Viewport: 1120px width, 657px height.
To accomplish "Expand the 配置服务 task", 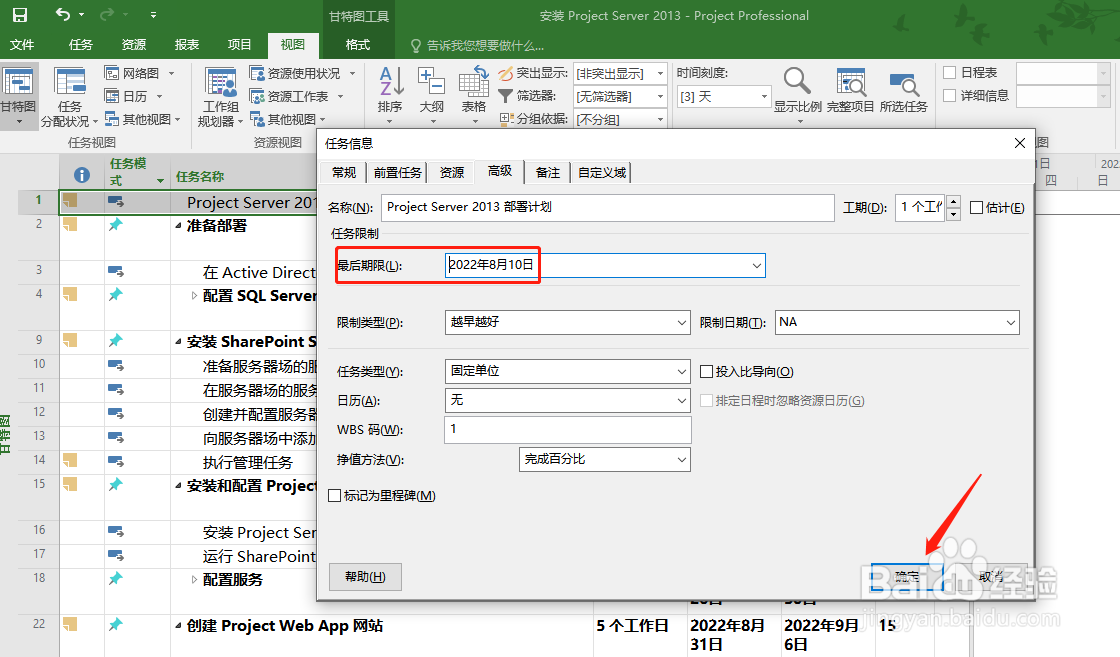I will coord(194,580).
